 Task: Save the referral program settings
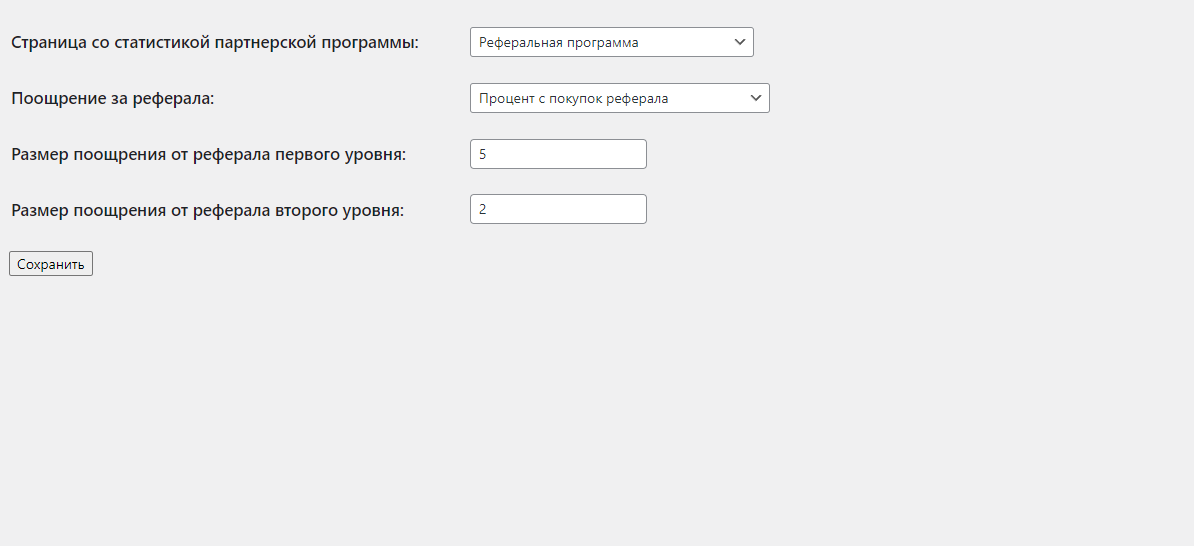coord(51,264)
